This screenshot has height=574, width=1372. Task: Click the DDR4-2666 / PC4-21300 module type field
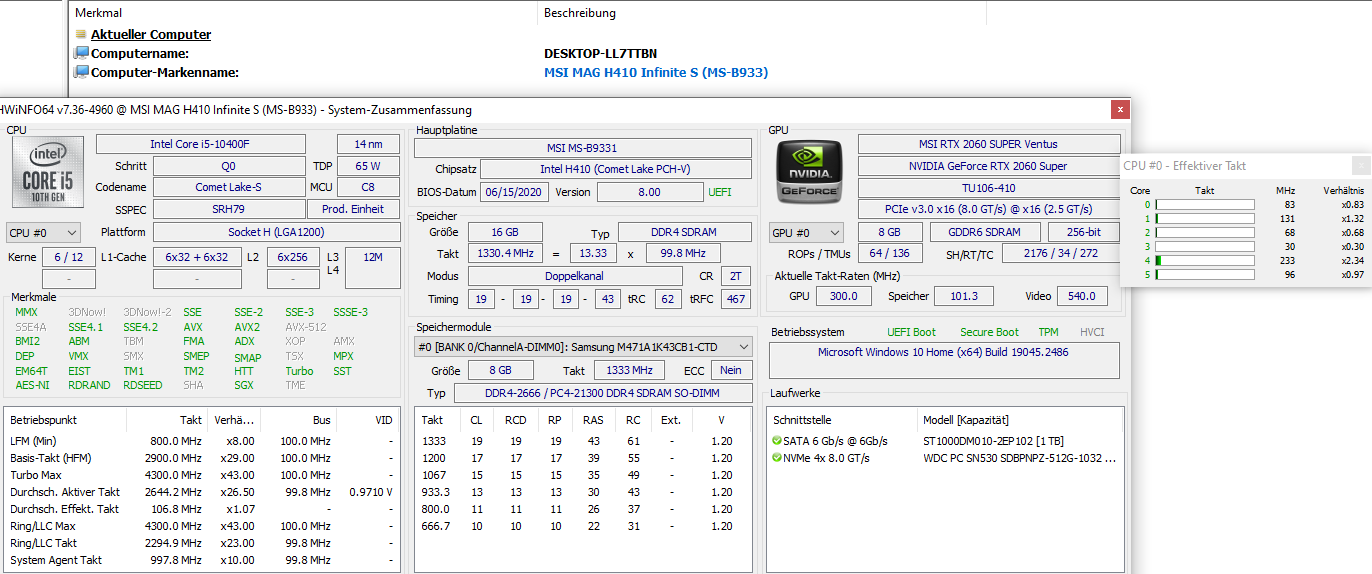pyautogui.click(x=603, y=393)
